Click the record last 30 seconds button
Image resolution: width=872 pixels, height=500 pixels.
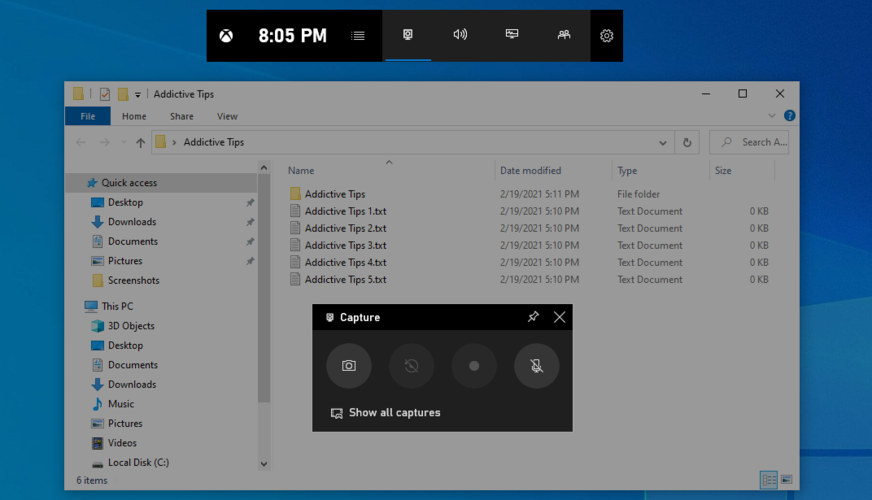click(x=412, y=366)
